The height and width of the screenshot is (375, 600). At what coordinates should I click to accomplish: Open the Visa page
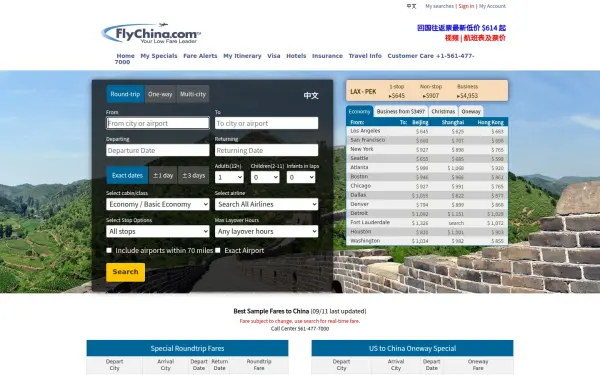click(274, 56)
